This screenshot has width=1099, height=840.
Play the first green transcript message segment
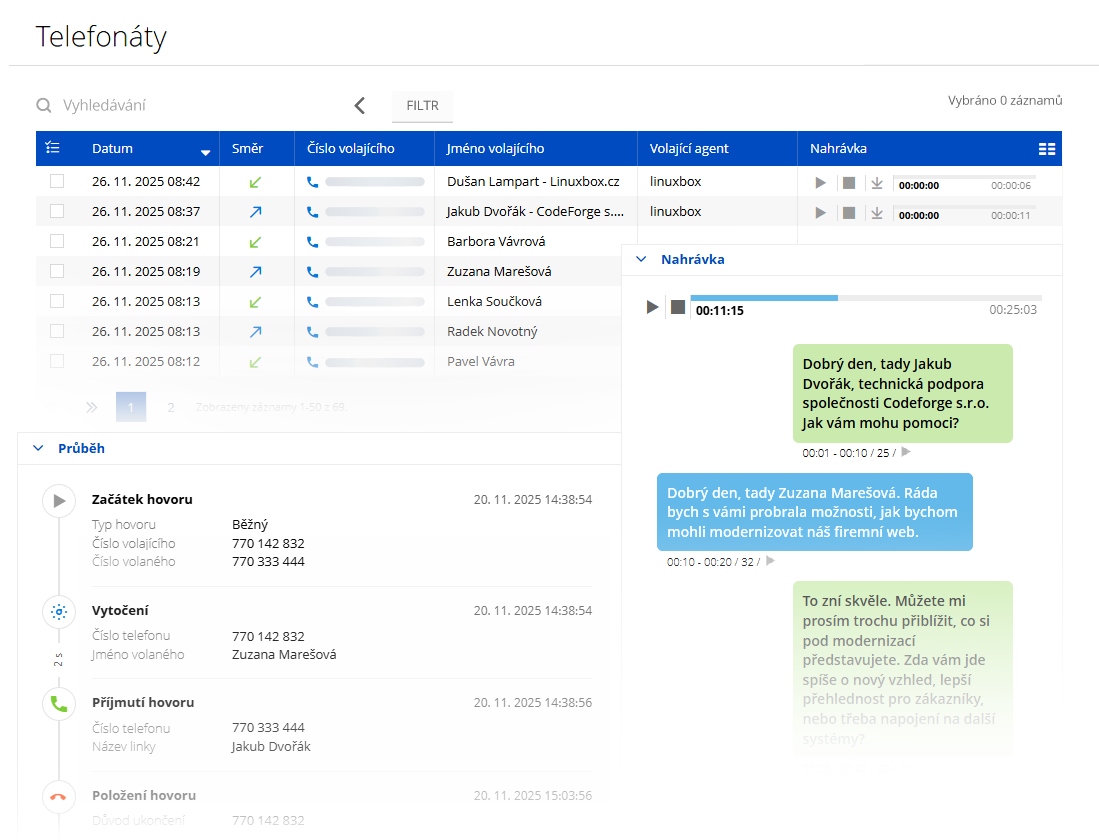(x=906, y=452)
